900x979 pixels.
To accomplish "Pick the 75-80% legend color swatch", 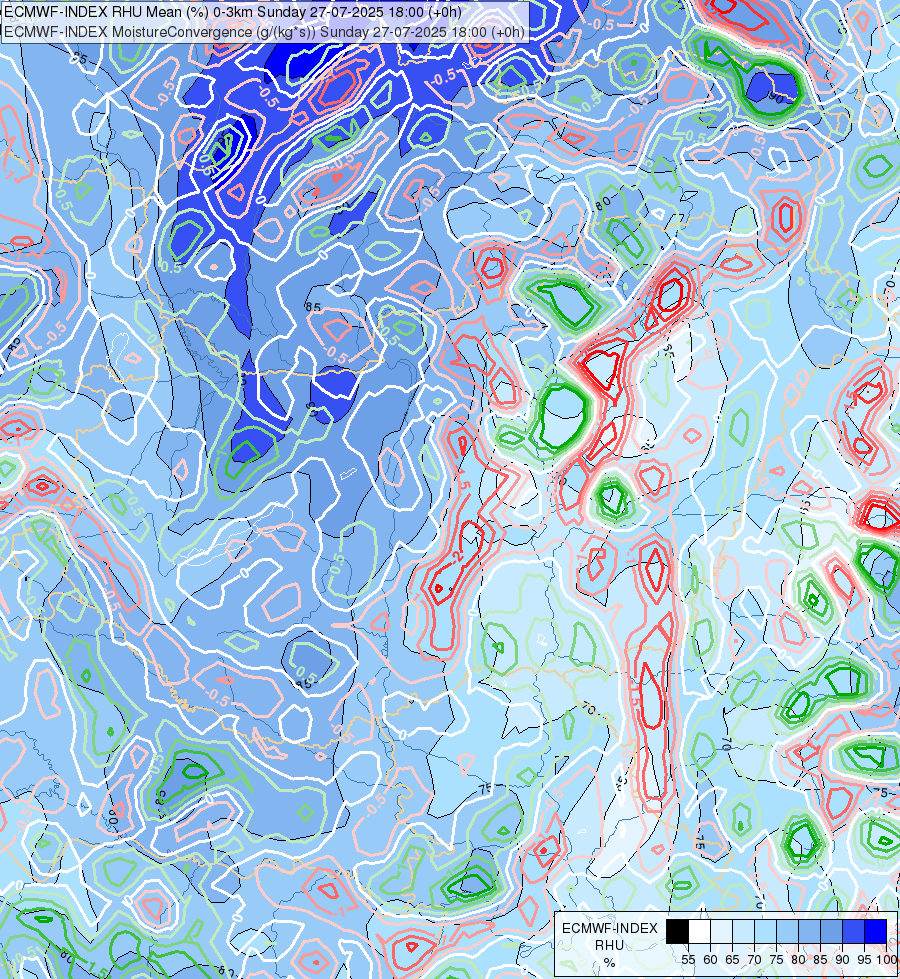I will coord(787,932).
